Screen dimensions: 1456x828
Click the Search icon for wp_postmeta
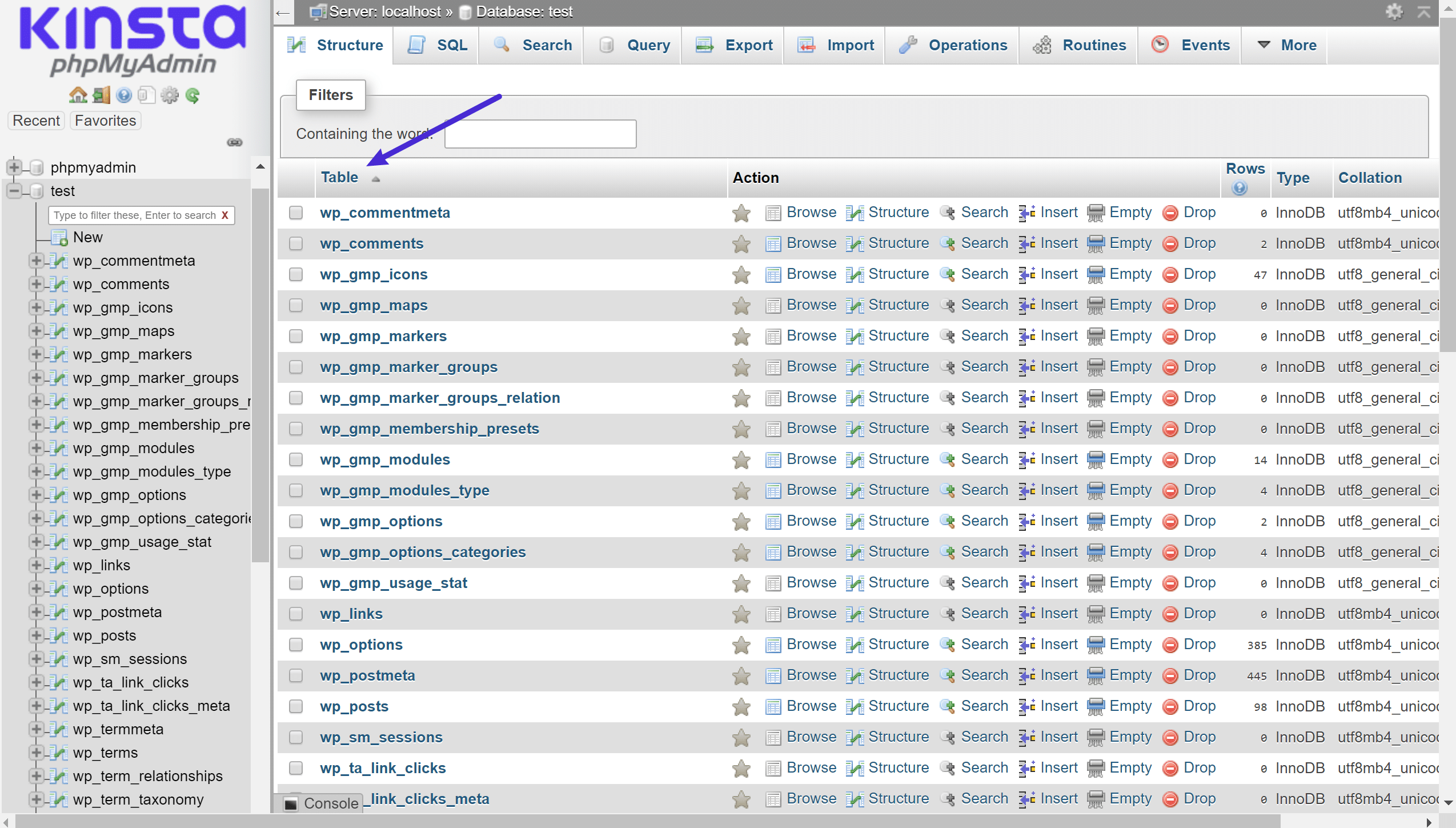(944, 675)
